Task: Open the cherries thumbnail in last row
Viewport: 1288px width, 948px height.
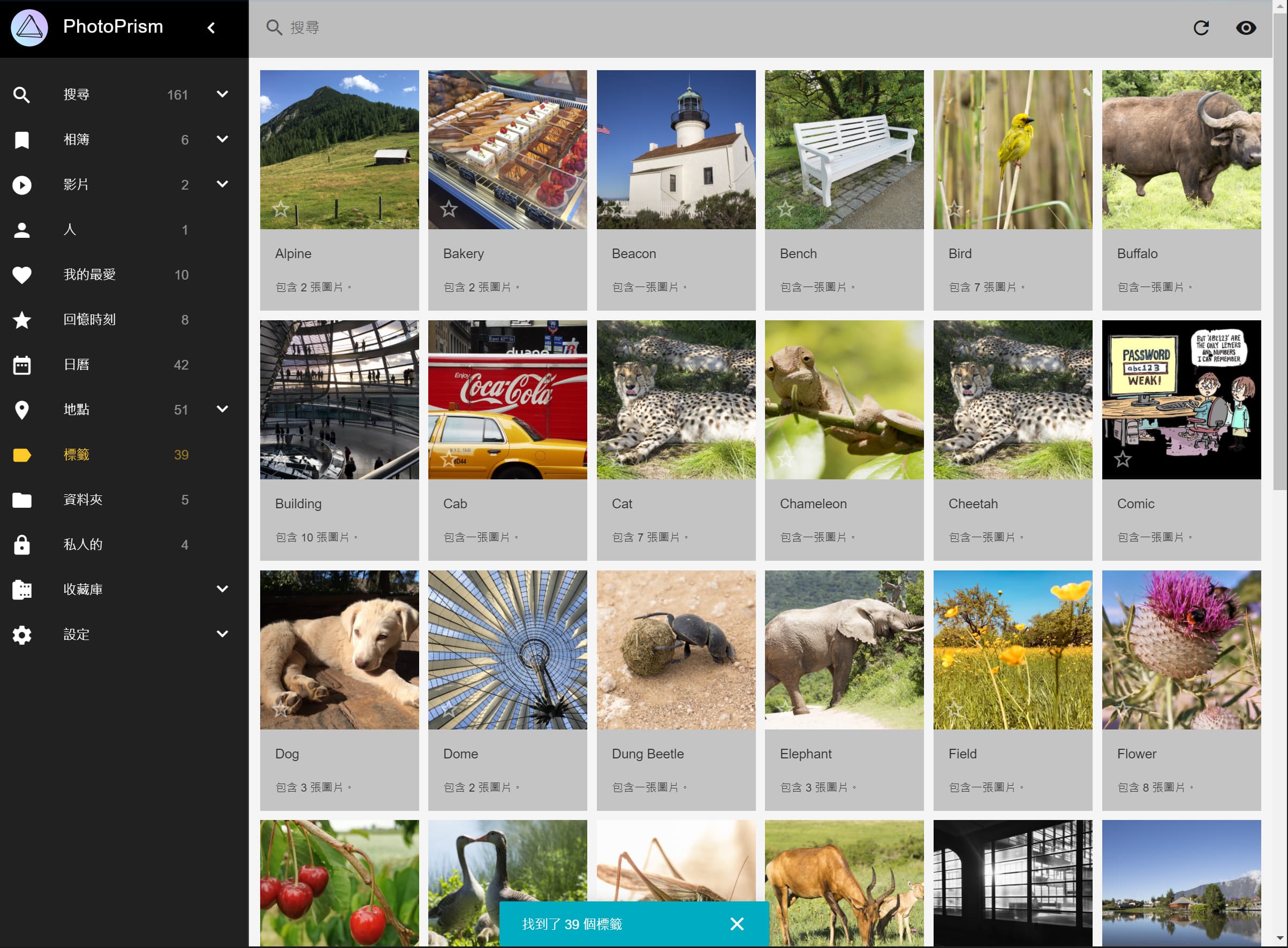Action: (339, 884)
